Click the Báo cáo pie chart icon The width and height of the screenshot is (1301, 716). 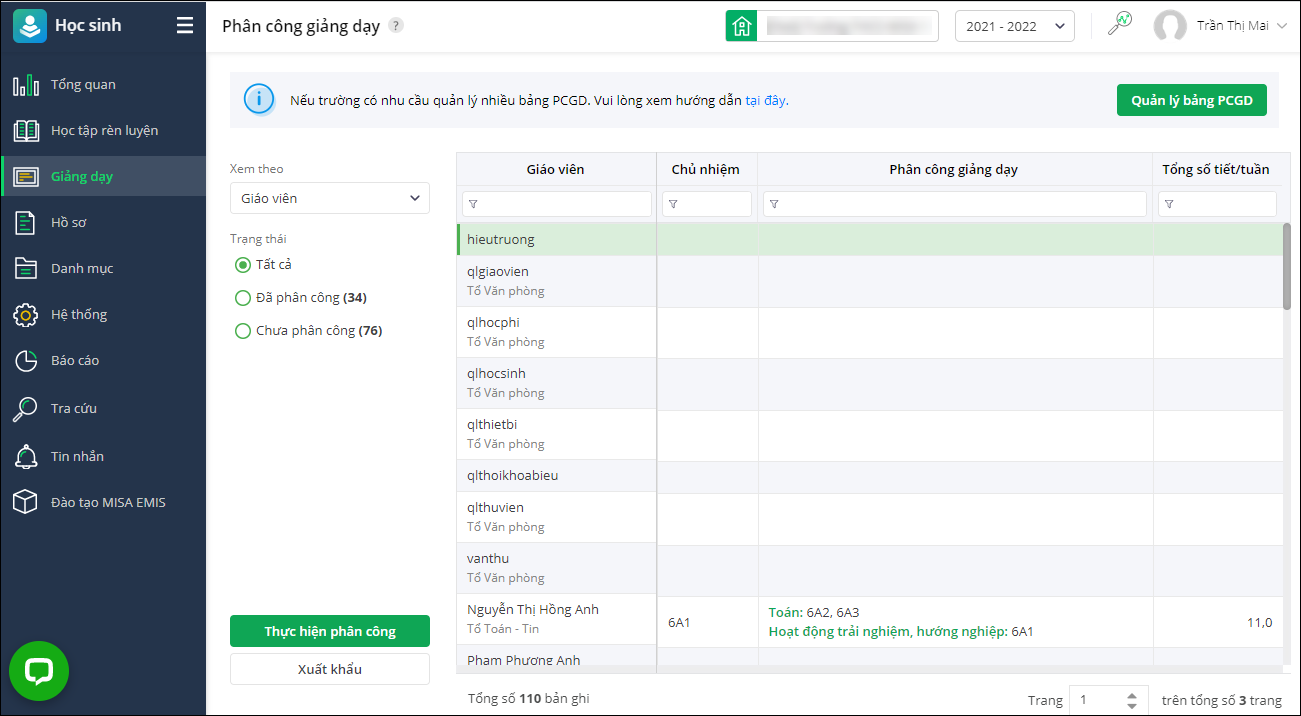(x=25, y=361)
